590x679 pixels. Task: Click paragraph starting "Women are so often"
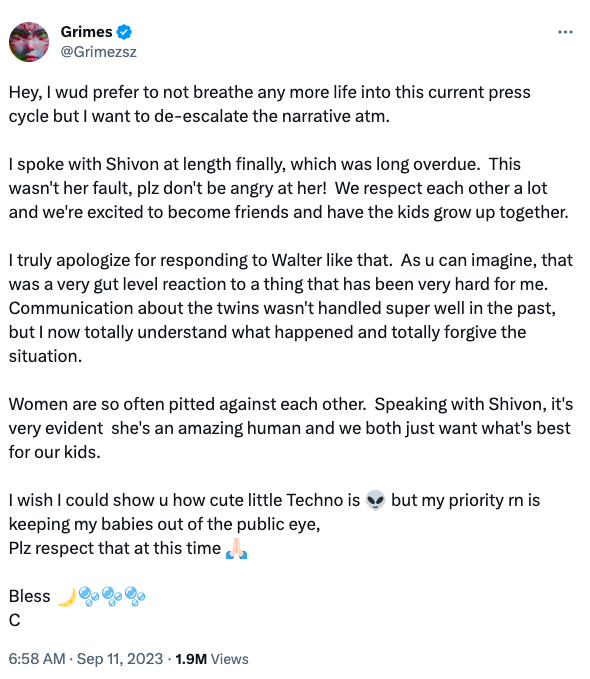[x=291, y=428]
